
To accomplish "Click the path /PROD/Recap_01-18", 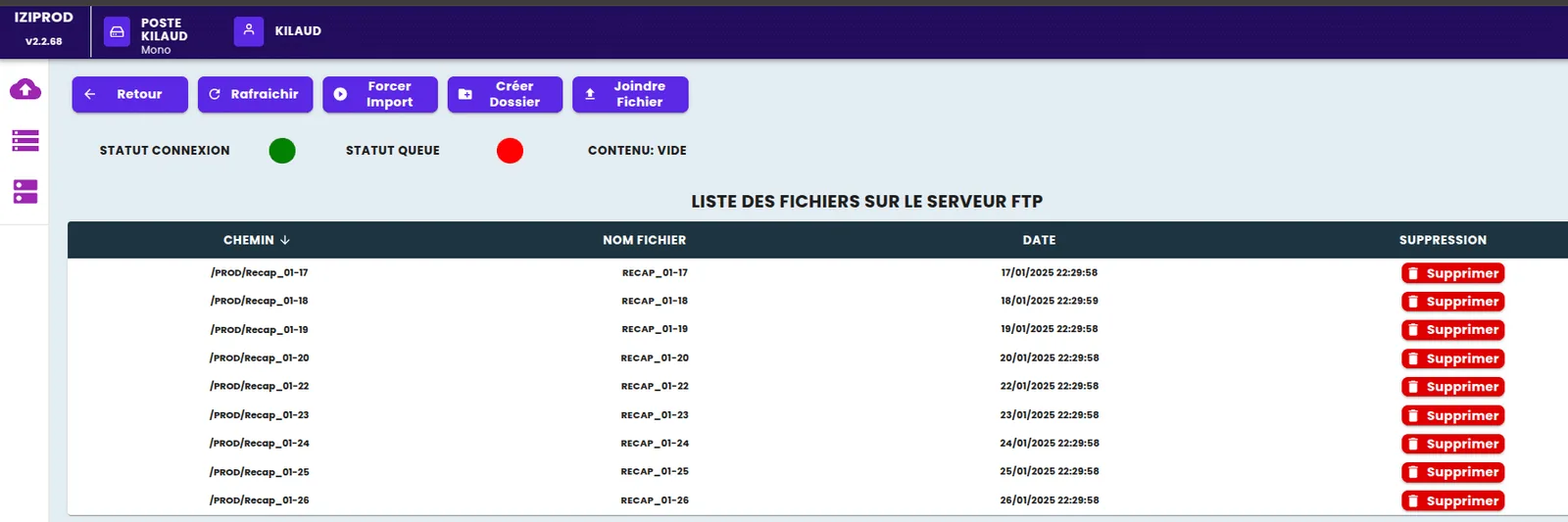I will pos(260,302).
